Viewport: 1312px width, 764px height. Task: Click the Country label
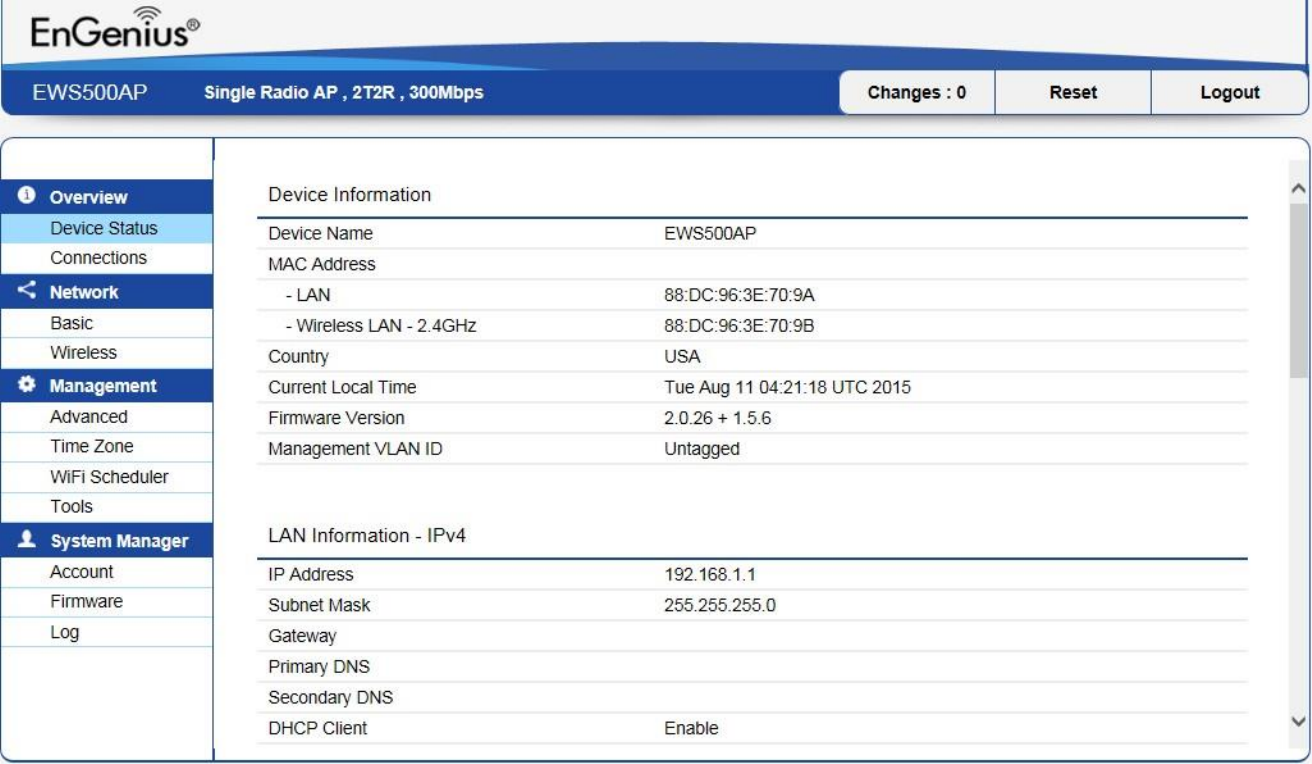[x=298, y=357]
